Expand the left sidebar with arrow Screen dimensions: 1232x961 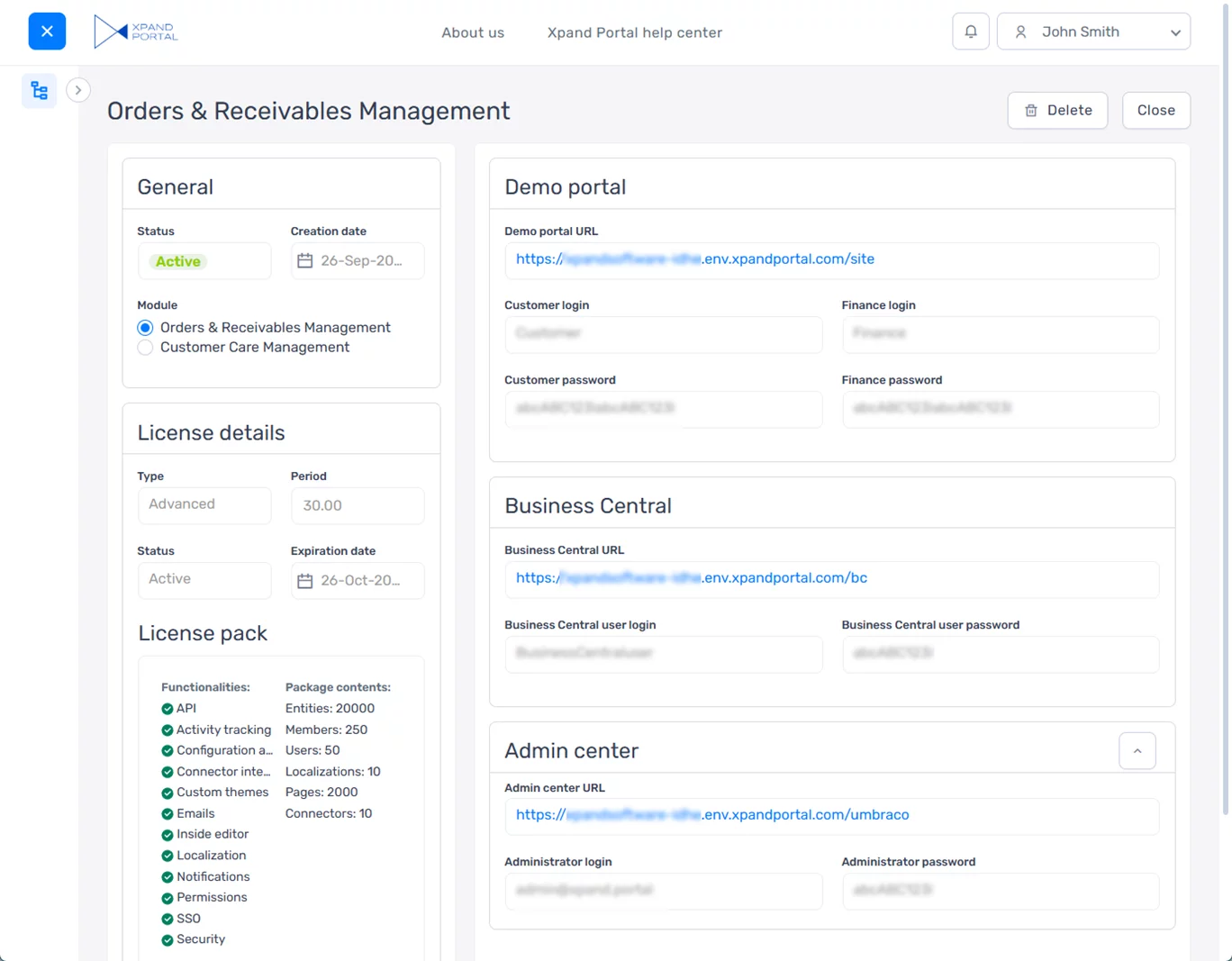pyautogui.click(x=78, y=90)
